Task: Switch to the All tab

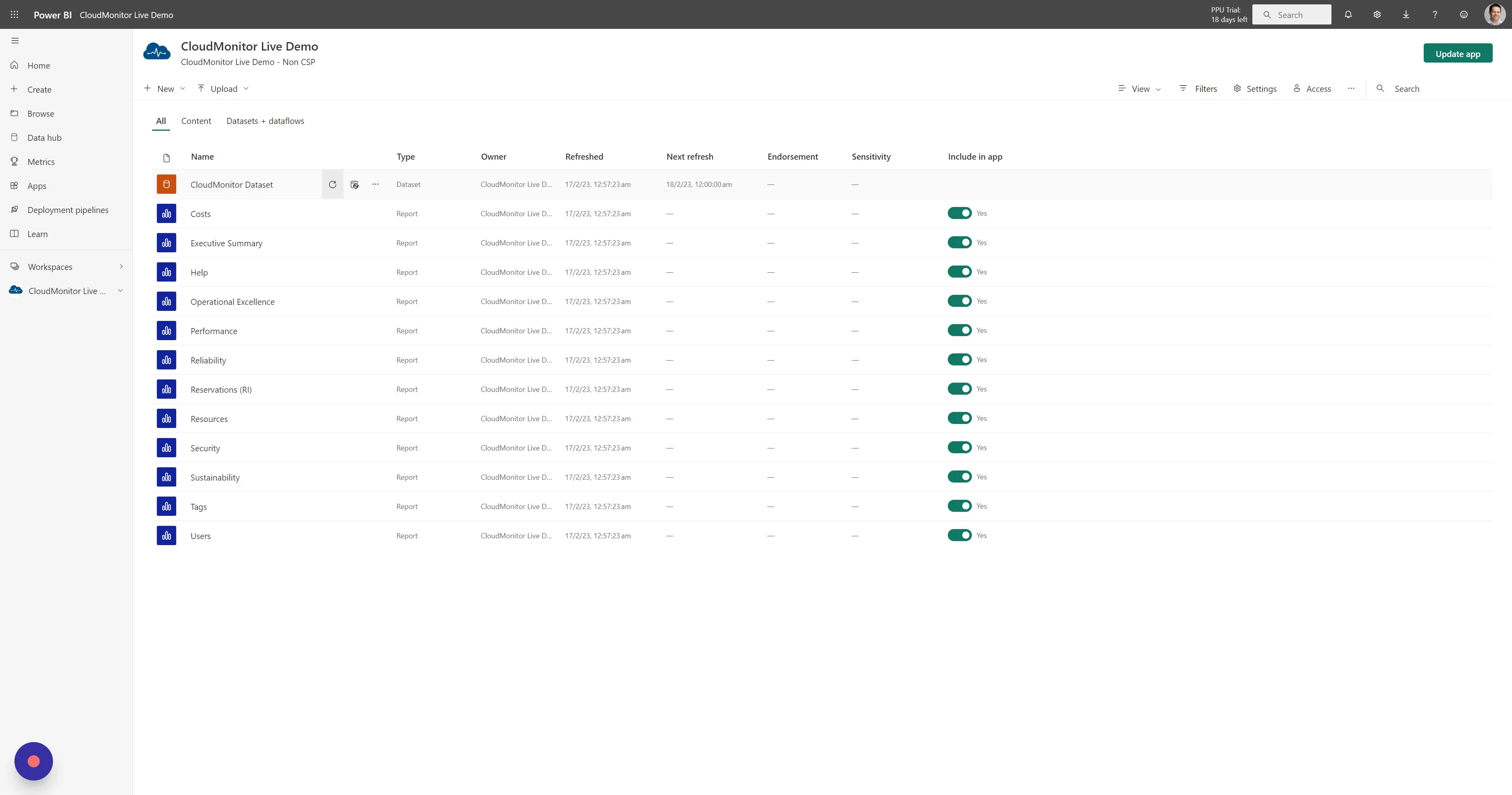Action: point(161,121)
